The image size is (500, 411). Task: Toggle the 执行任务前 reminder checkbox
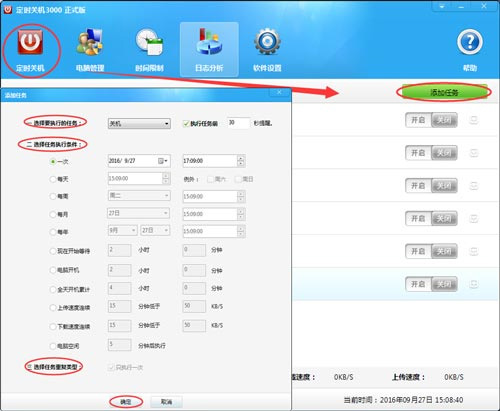pos(186,124)
